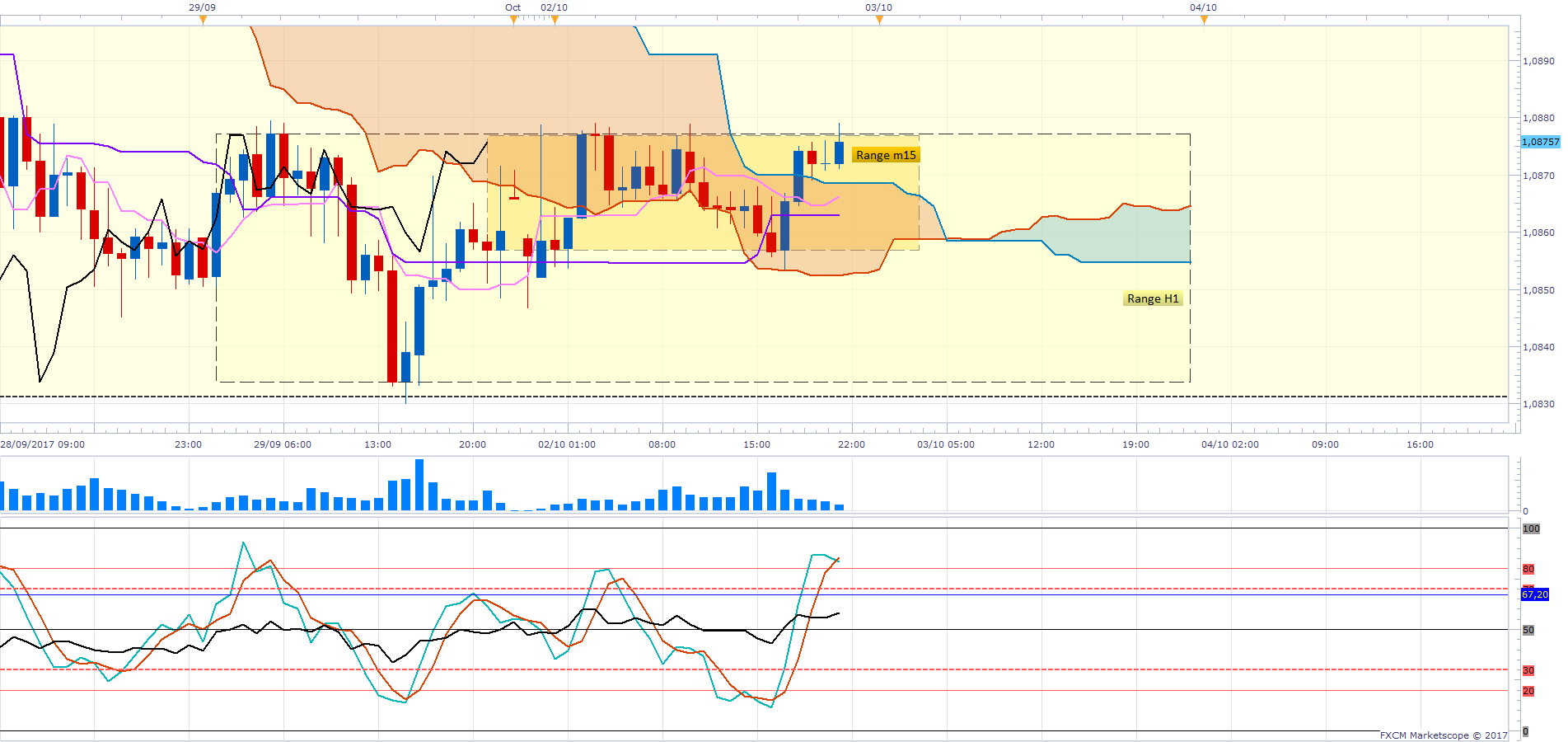Click the orange marker below the Oct label
The image size is (1568, 742).
513,20
